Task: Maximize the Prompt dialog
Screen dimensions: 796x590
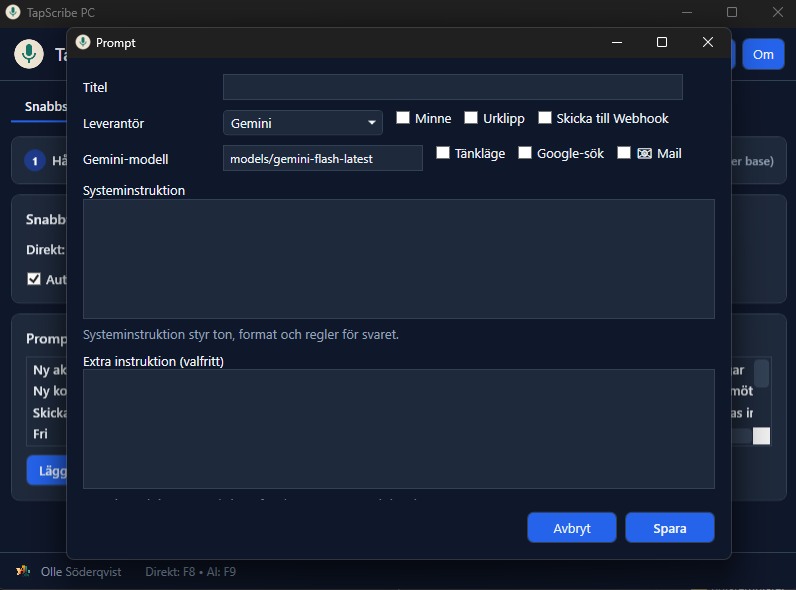Action: click(x=662, y=42)
